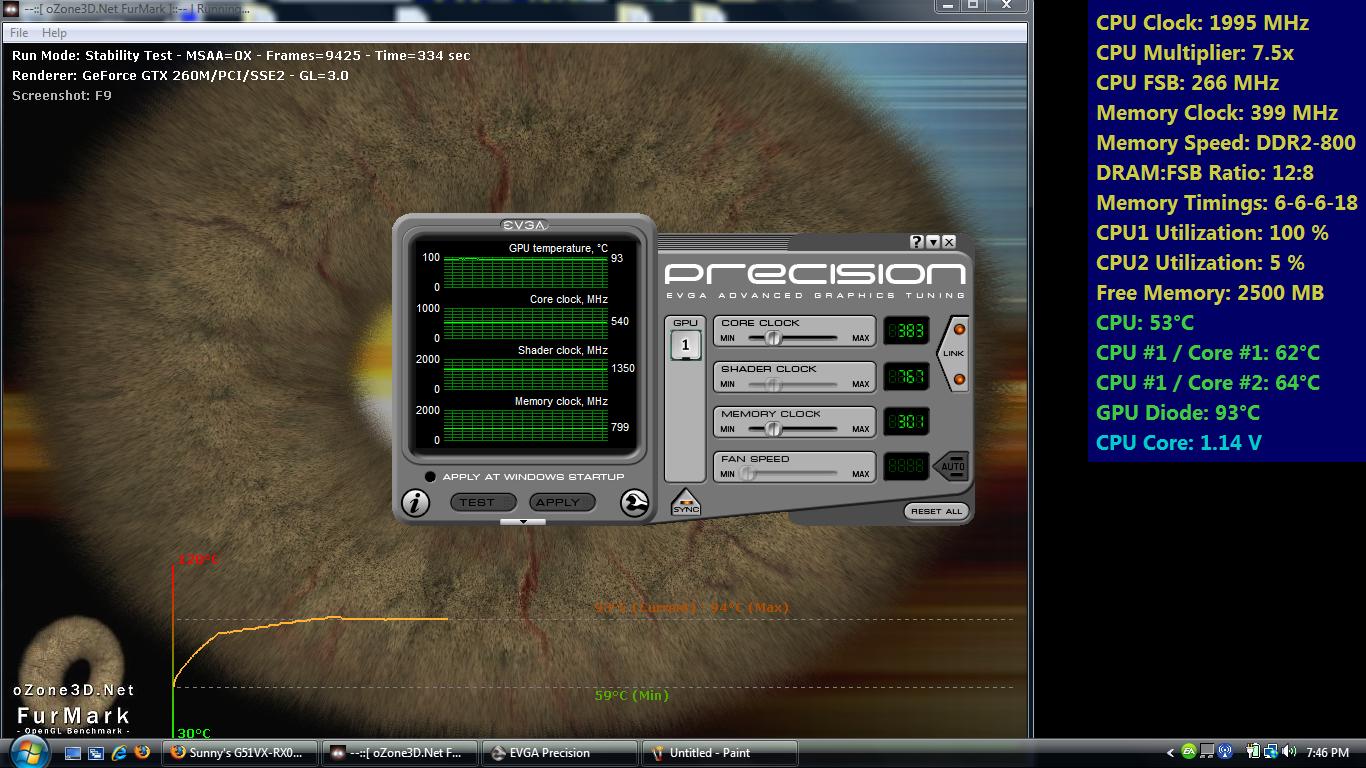
Task: Click 'Renderer: GeForce GTX 260M' line
Action: (x=180, y=75)
